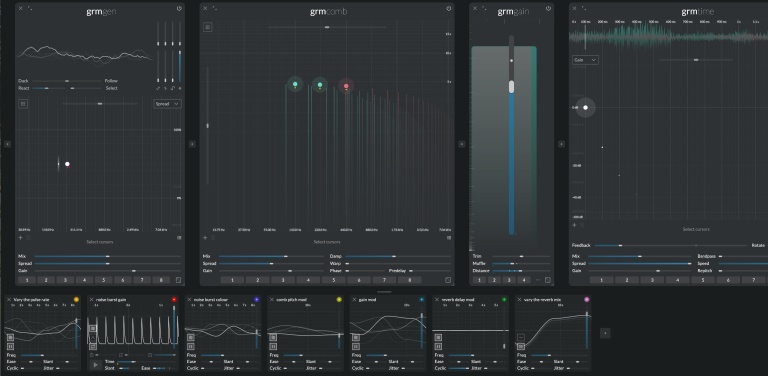Toggle the display icon in comb pitch mod module
Image resolution: width=768 pixels, height=376 pixels.
click(273, 337)
